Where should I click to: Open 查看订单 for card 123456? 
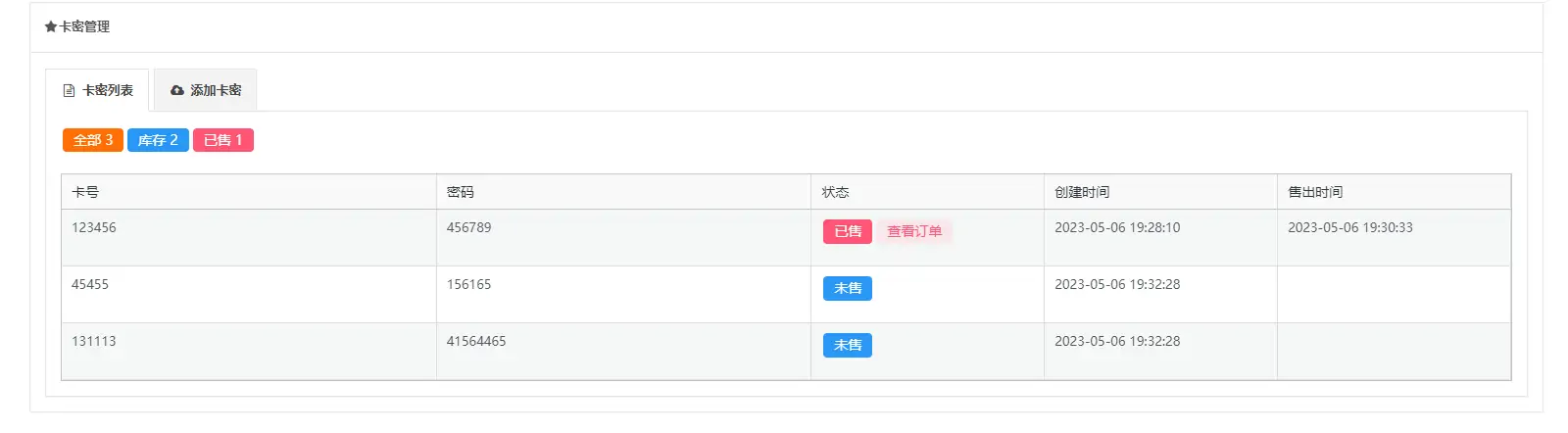(914, 231)
